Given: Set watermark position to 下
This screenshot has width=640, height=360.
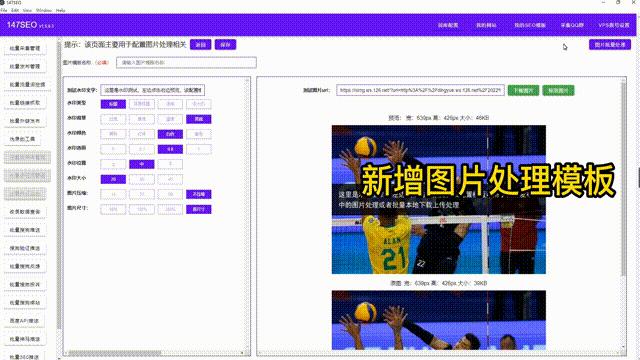Looking at the screenshot, I should (170, 164).
